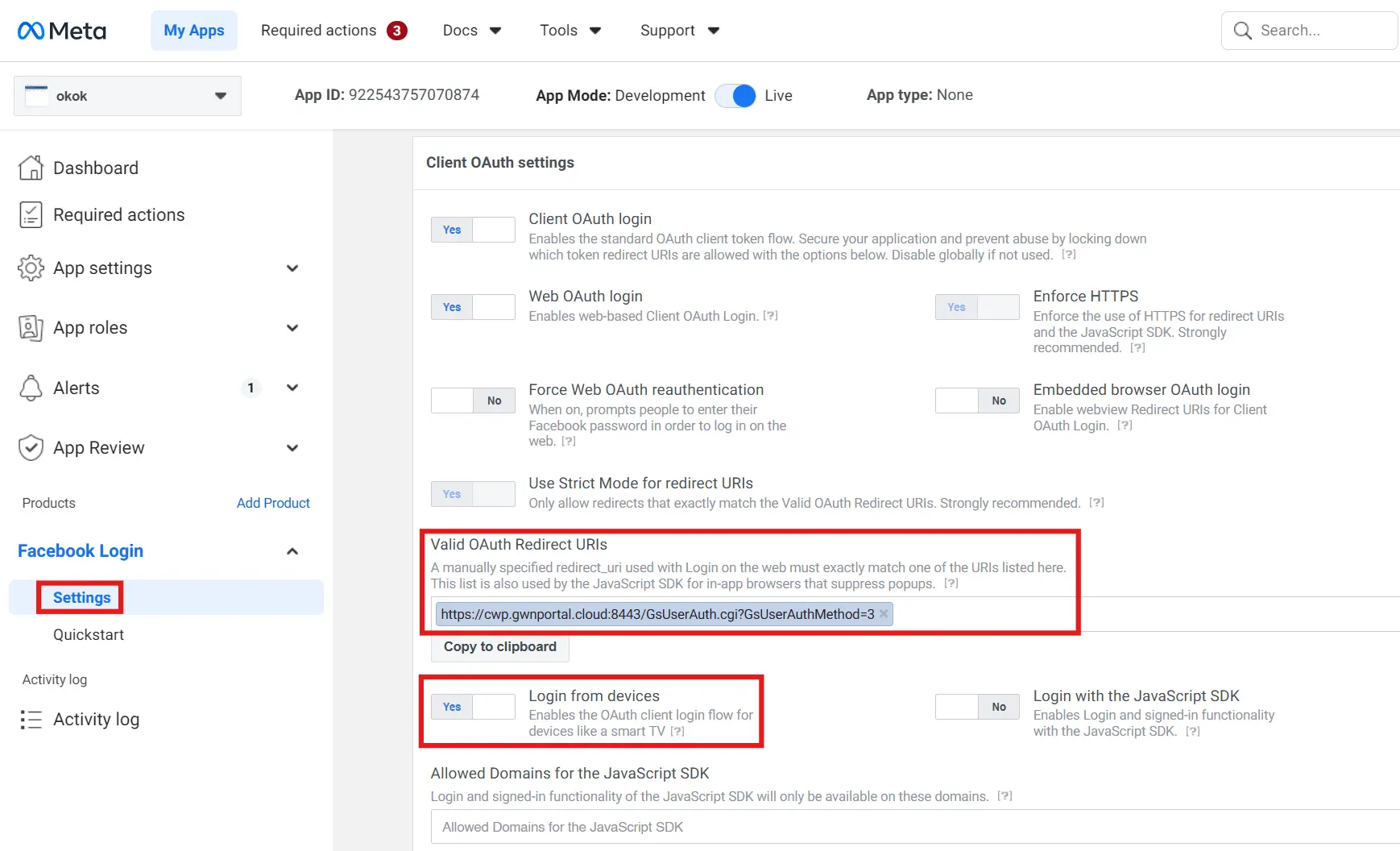Screen dimensions: 1400x851
Task: Toggle Use Strict Mode for redirect URIs
Action: (x=473, y=494)
